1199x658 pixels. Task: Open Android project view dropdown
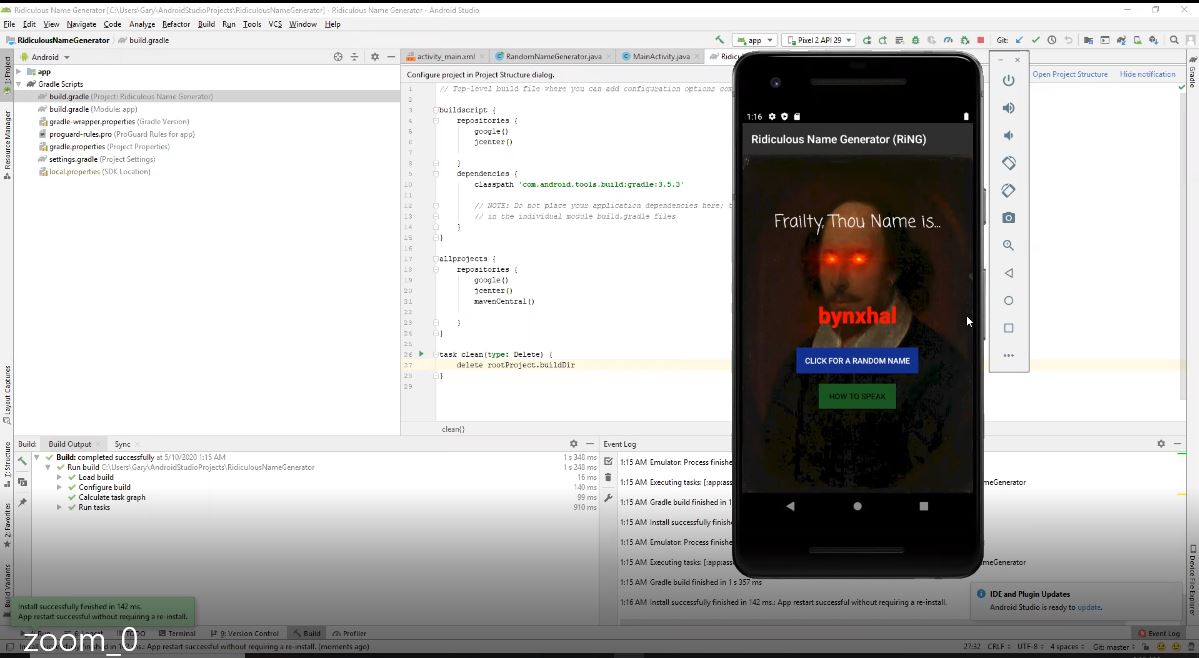click(x=46, y=57)
